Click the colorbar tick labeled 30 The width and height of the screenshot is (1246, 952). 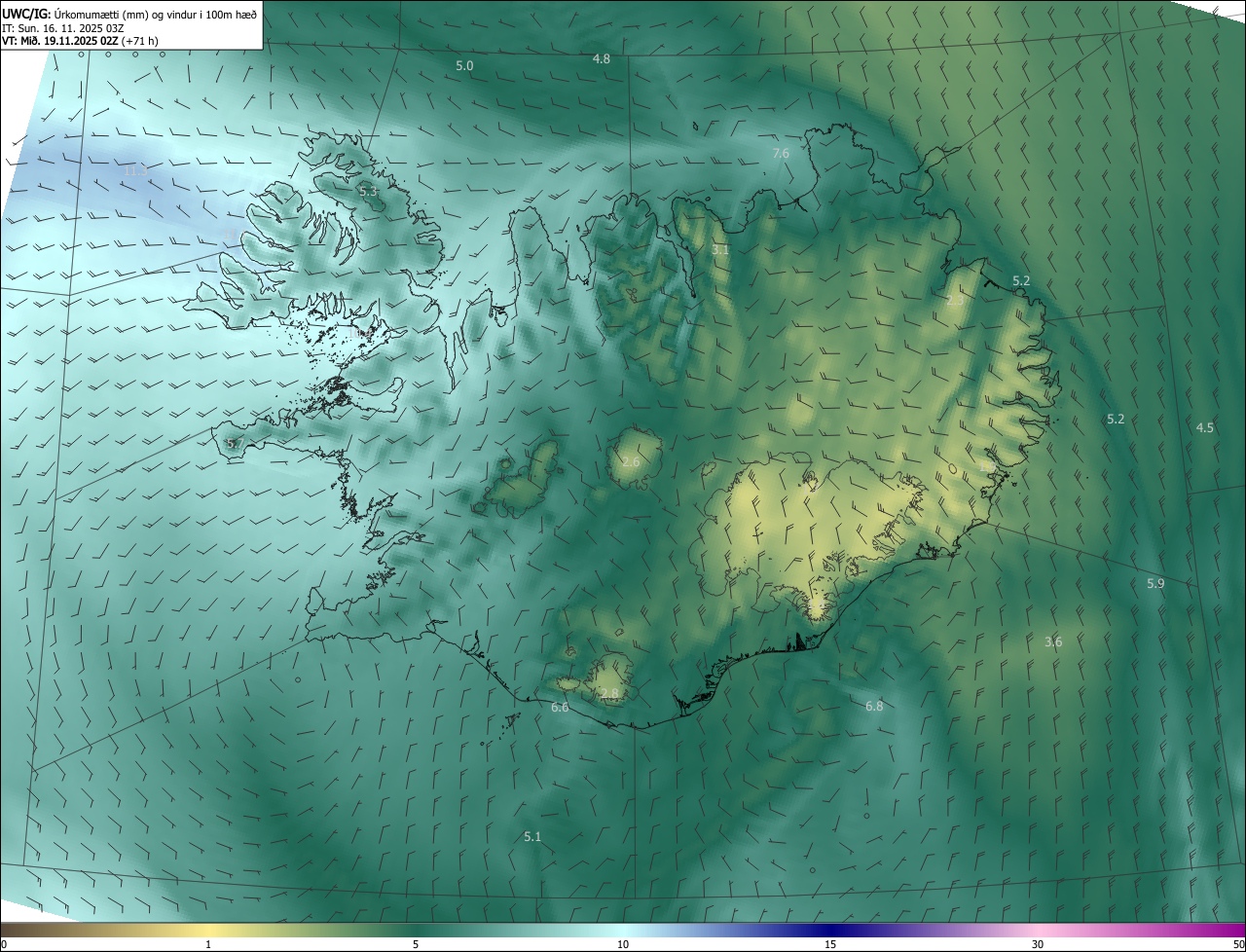click(1038, 944)
